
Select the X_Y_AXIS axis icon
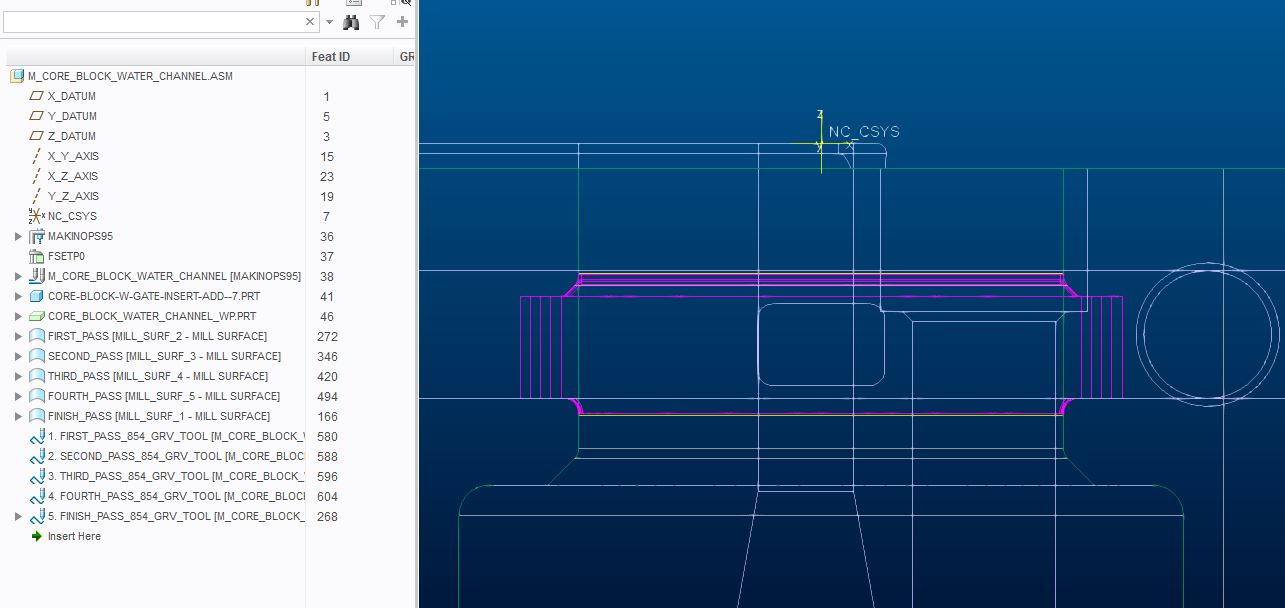pos(37,156)
